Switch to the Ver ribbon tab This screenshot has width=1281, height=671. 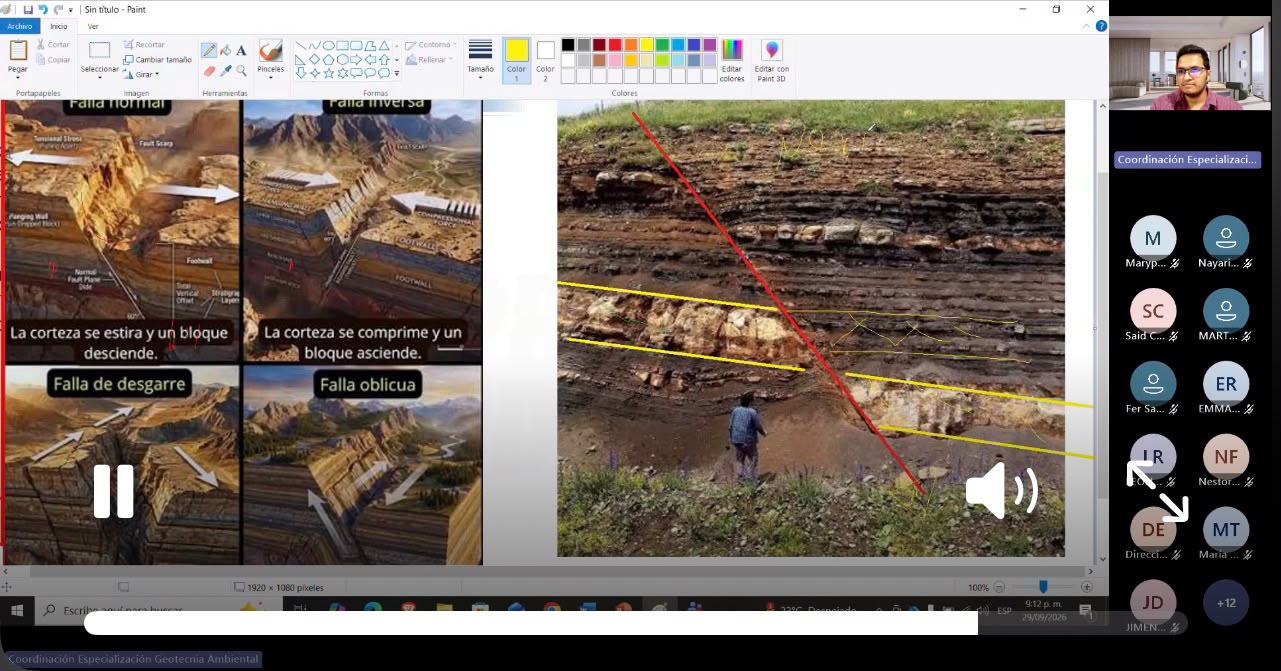tap(93, 27)
